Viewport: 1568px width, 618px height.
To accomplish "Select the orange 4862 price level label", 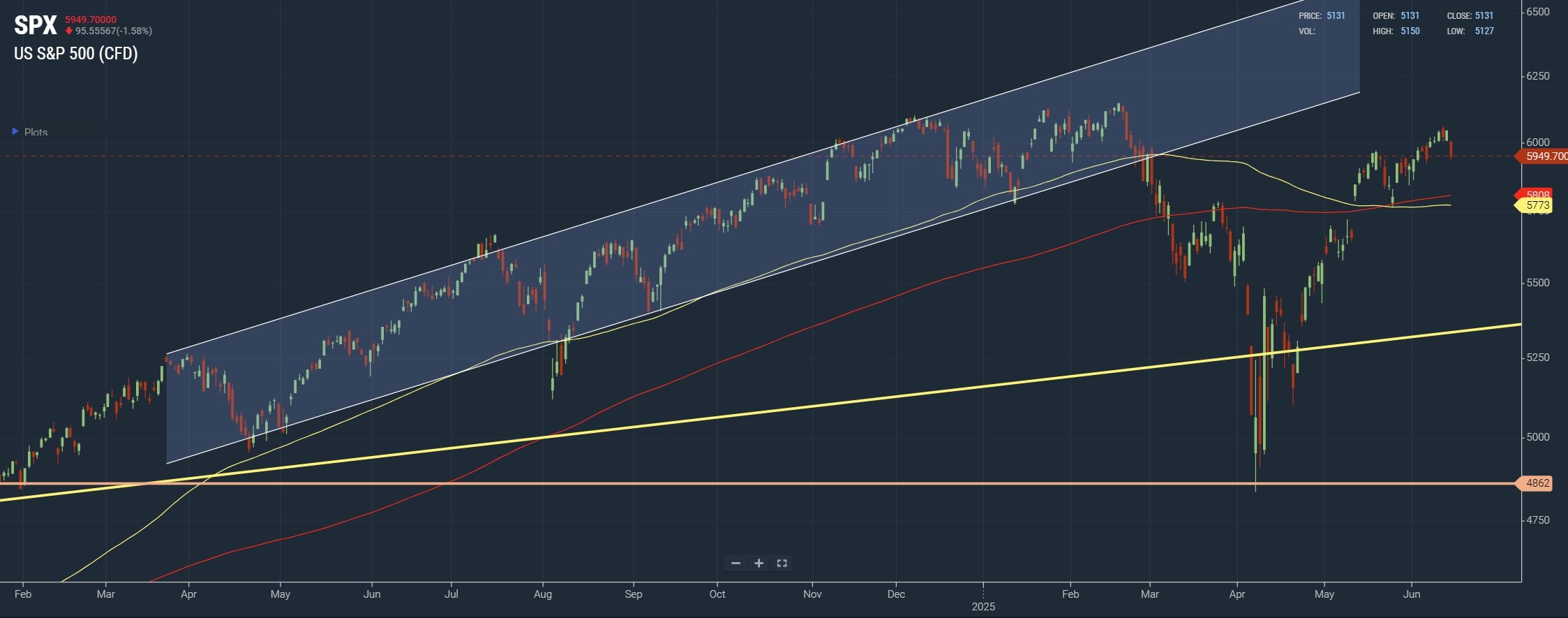I will 1535,483.
